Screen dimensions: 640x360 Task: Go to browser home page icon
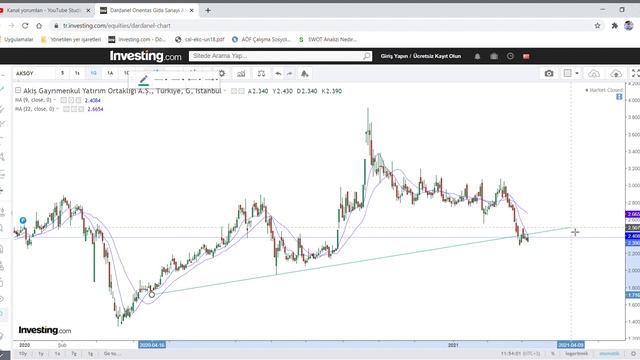39,25
